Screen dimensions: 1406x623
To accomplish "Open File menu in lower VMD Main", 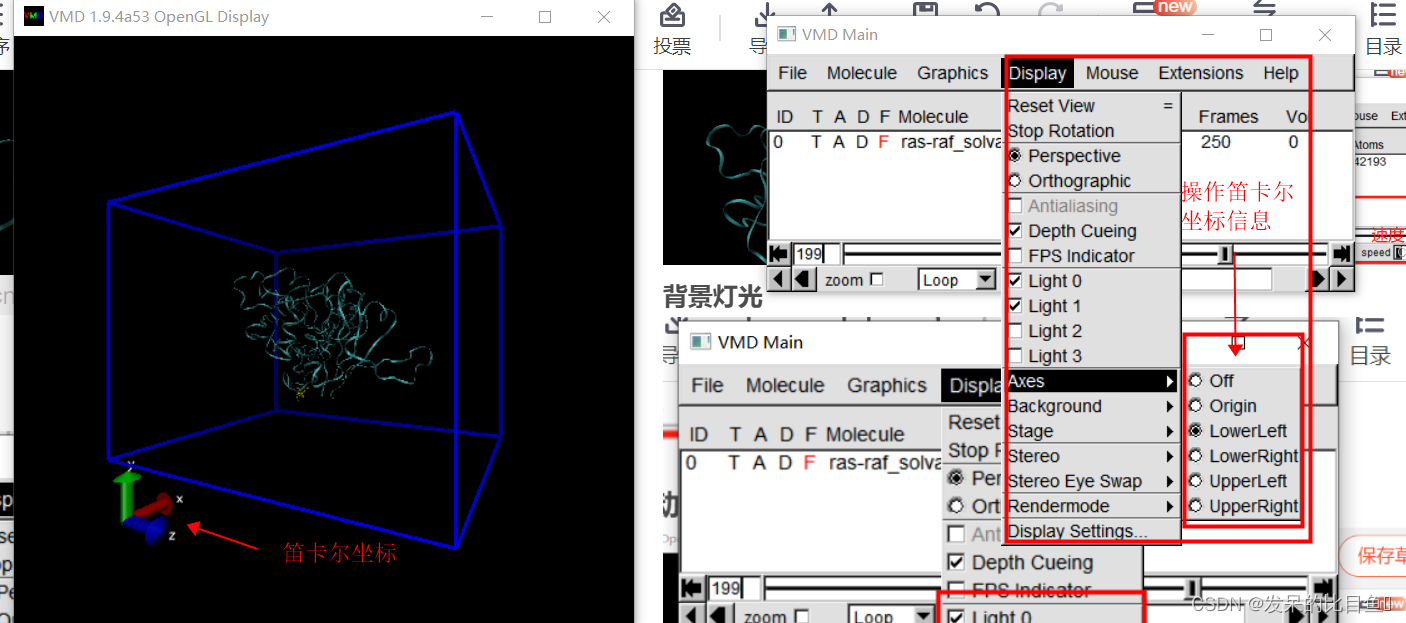I will (x=707, y=385).
